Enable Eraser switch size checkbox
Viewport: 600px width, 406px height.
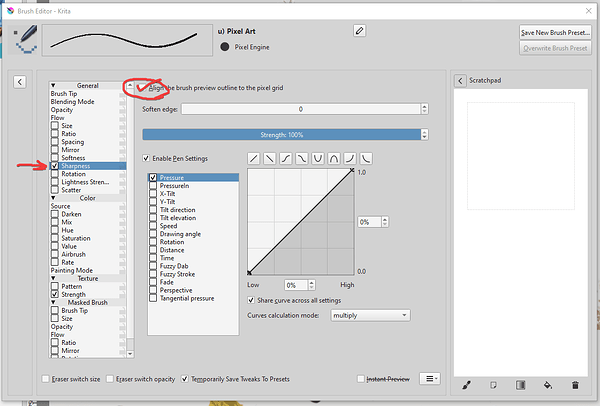(x=46, y=379)
